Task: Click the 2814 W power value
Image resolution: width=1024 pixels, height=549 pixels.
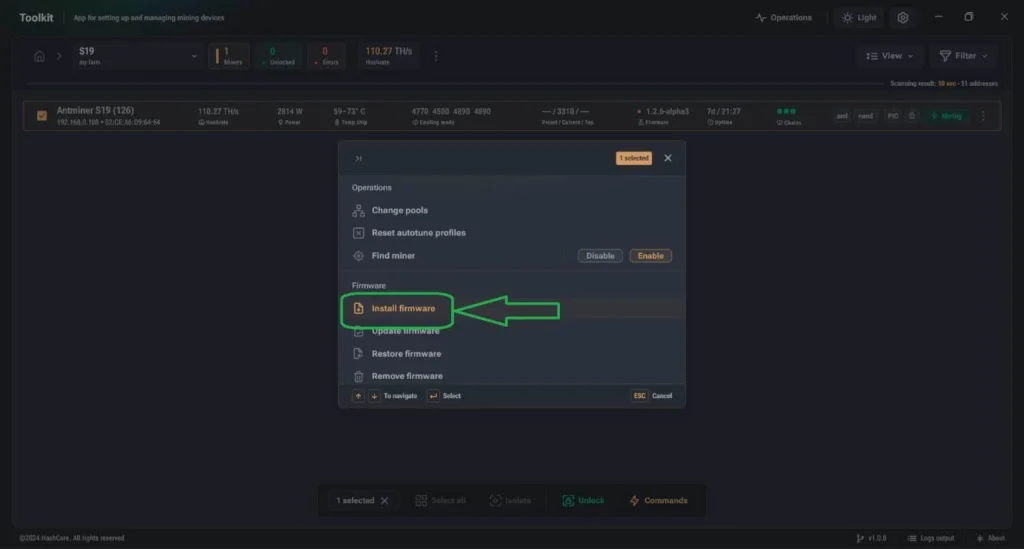Action: click(289, 112)
